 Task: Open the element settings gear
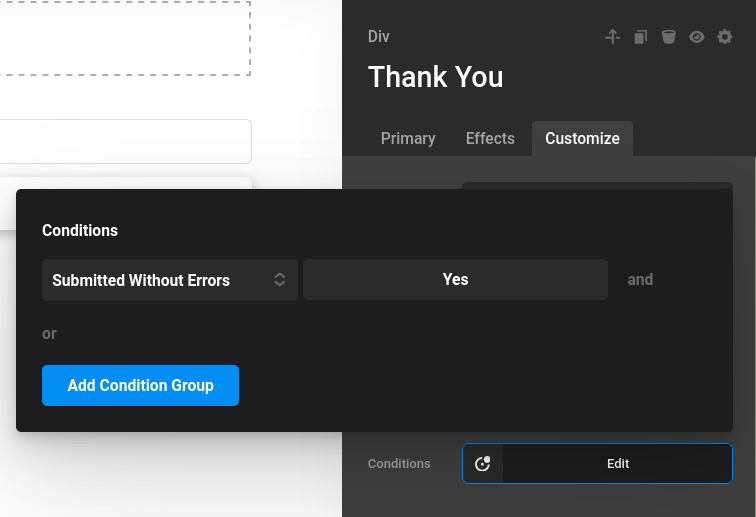725,37
